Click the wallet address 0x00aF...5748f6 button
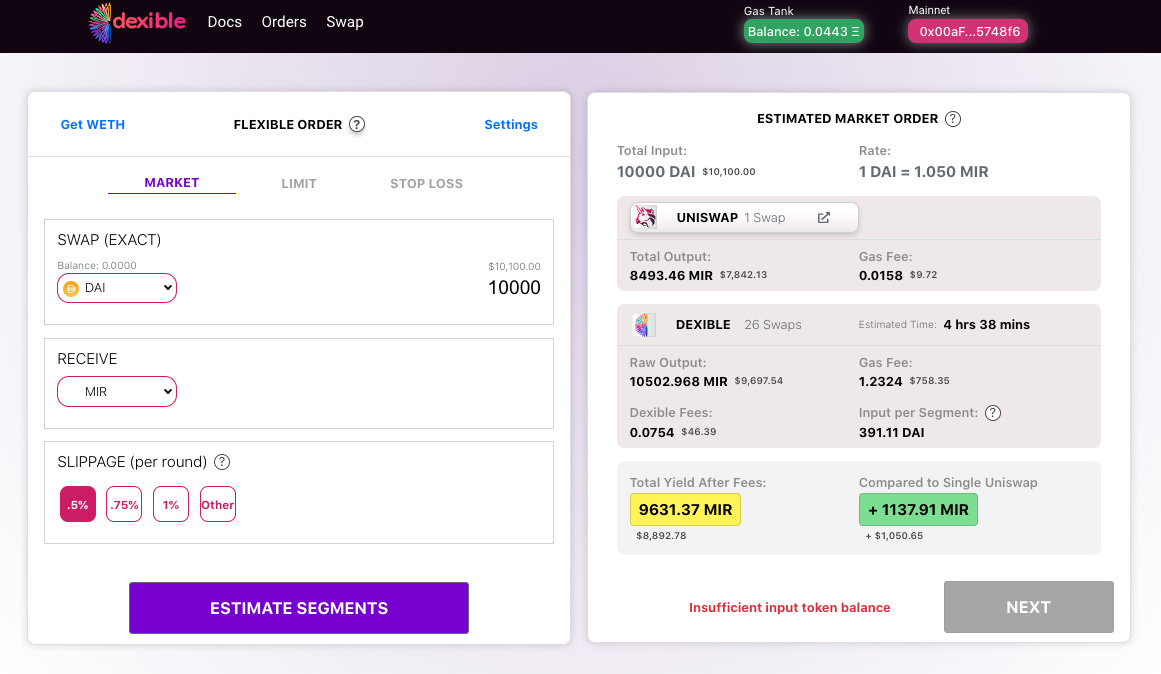 (968, 31)
